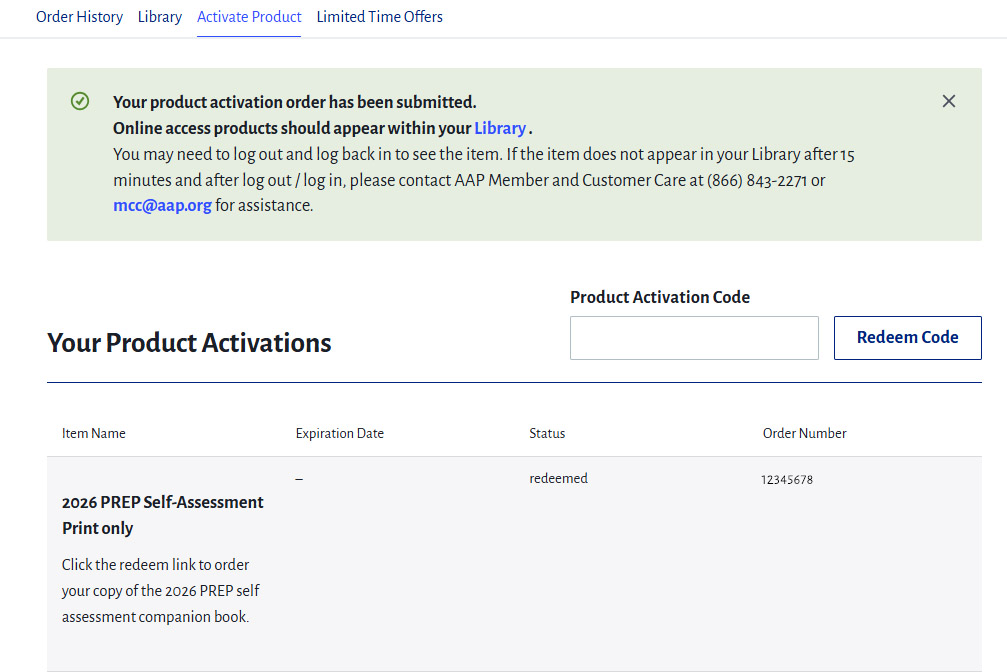Go to Limited Time Offers tab
Viewport: 1007px width, 672px height.
379,17
